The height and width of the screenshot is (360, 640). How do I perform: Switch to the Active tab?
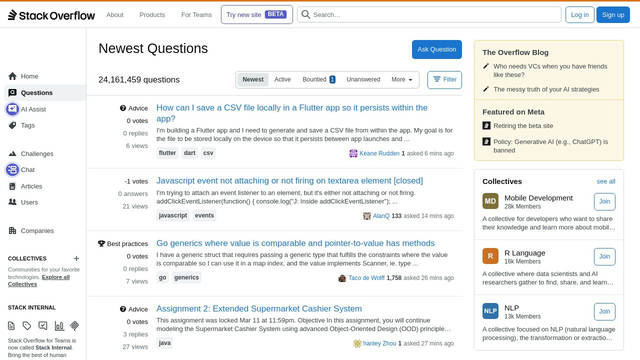click(282, 80)
